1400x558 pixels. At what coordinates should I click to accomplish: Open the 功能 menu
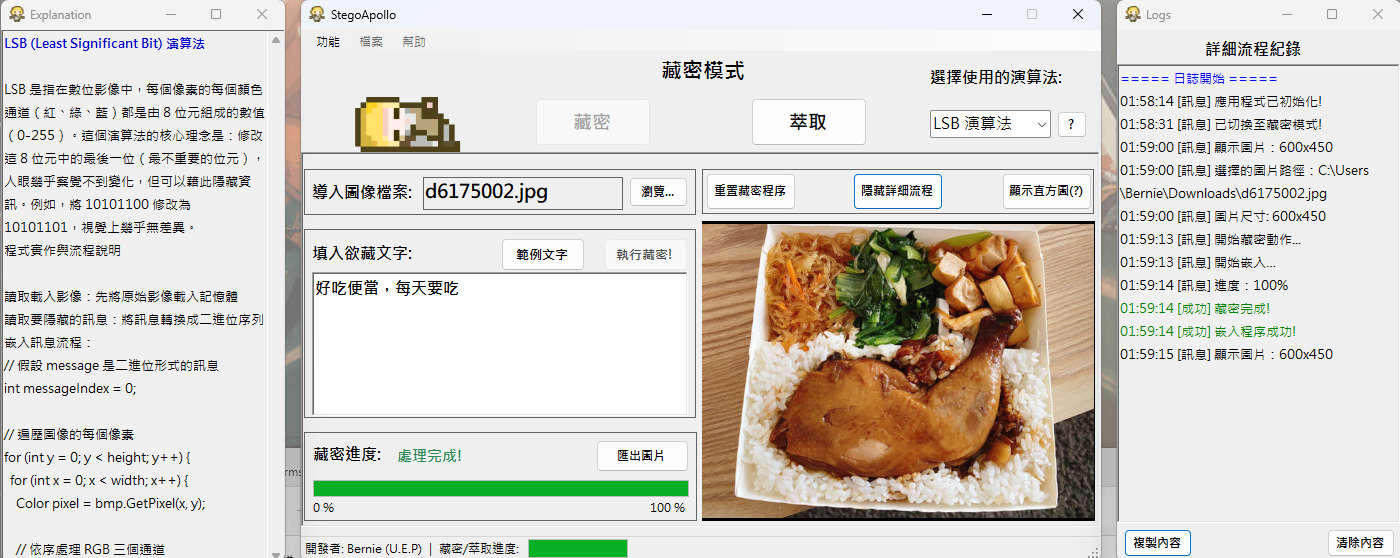pyautogui.click(x=328, y=42)
